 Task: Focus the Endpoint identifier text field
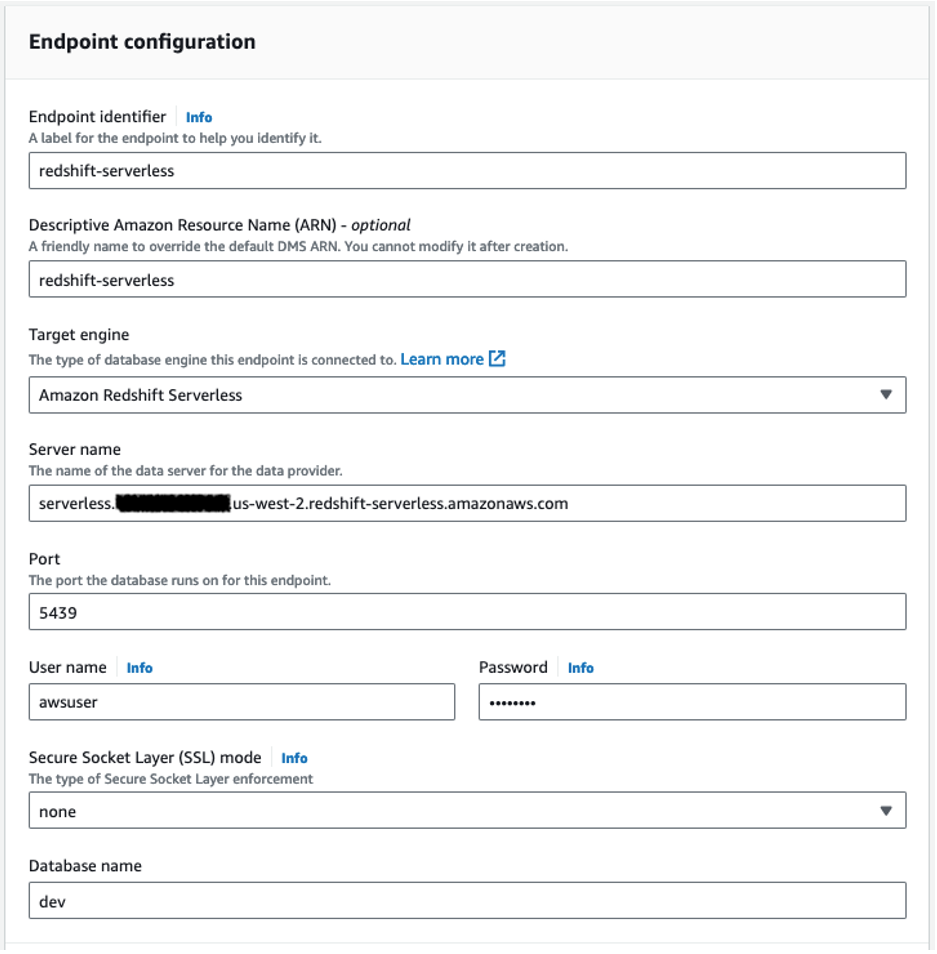point(467,171)
